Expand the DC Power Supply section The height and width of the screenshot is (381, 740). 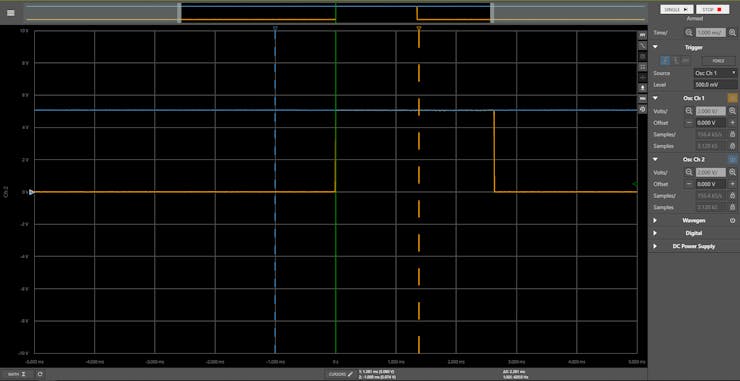[655, 246]
